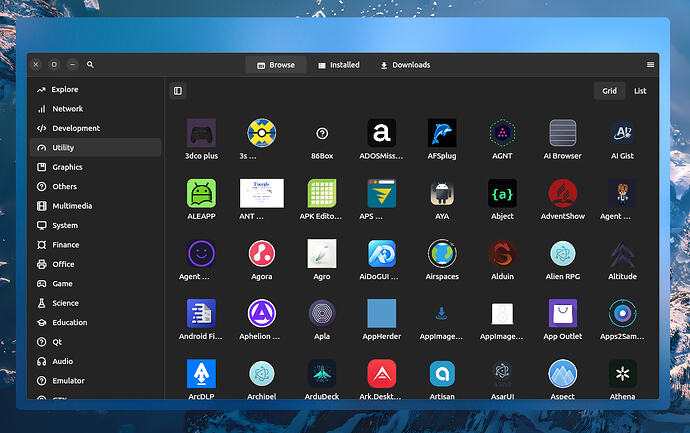
Task: Switch to the Installed tab
Action: (x=339, y=65)
